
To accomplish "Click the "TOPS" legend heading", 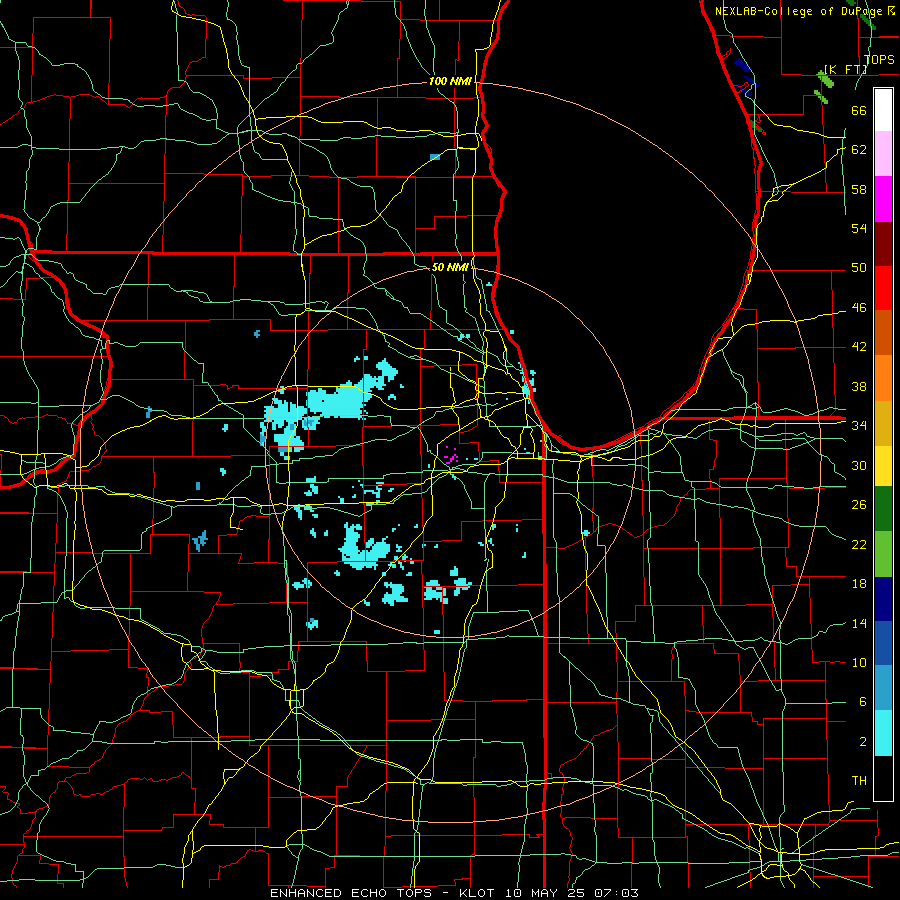I will (x=879, y=59).
